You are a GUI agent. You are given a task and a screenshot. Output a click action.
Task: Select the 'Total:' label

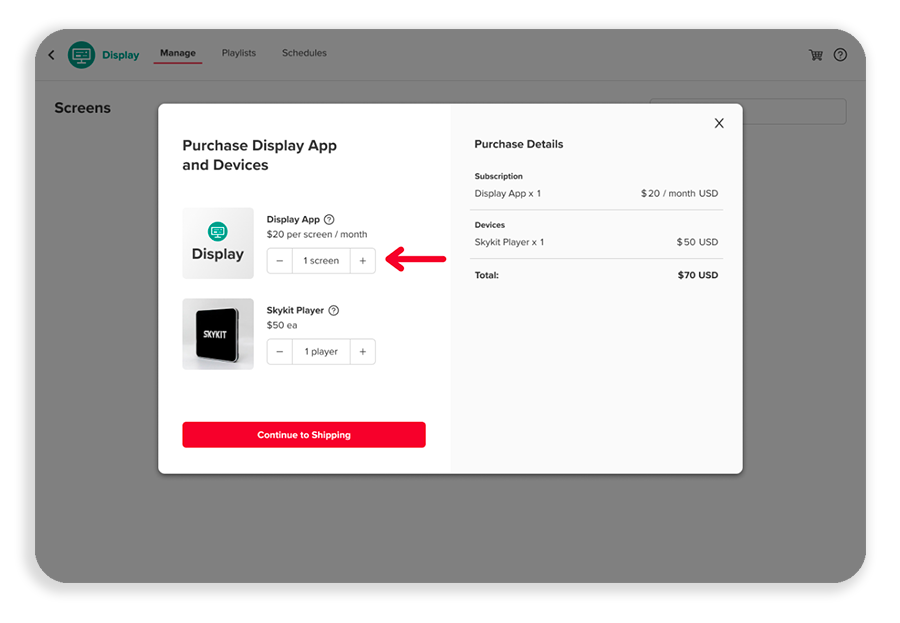point(487,275)
